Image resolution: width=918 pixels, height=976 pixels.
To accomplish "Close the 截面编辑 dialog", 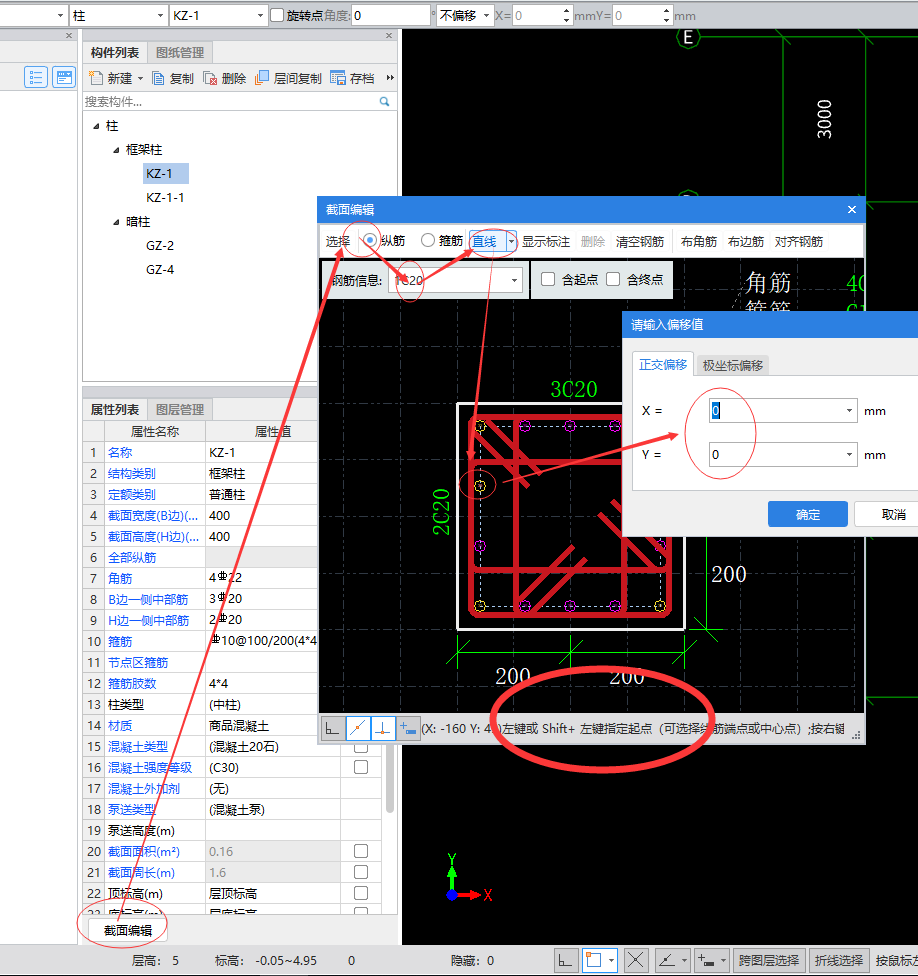I will [852, 210].
